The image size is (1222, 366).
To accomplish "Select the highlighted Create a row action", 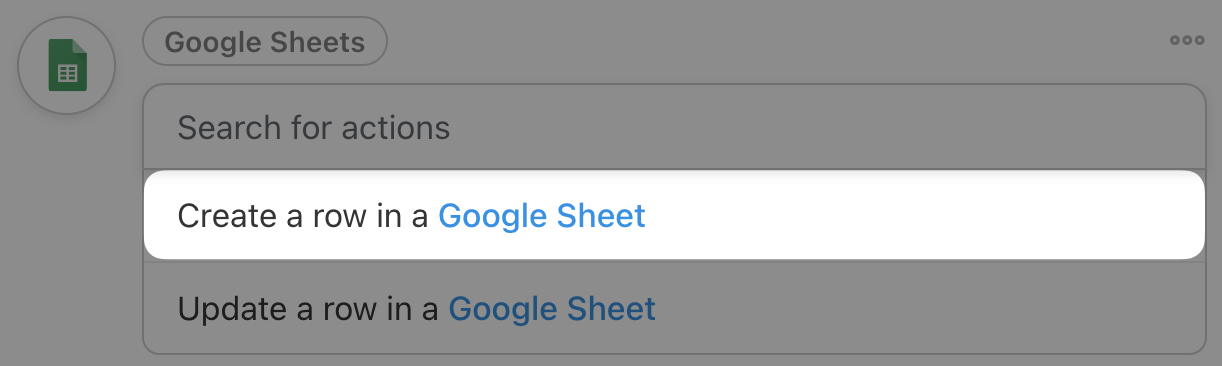I will [674, 215].
